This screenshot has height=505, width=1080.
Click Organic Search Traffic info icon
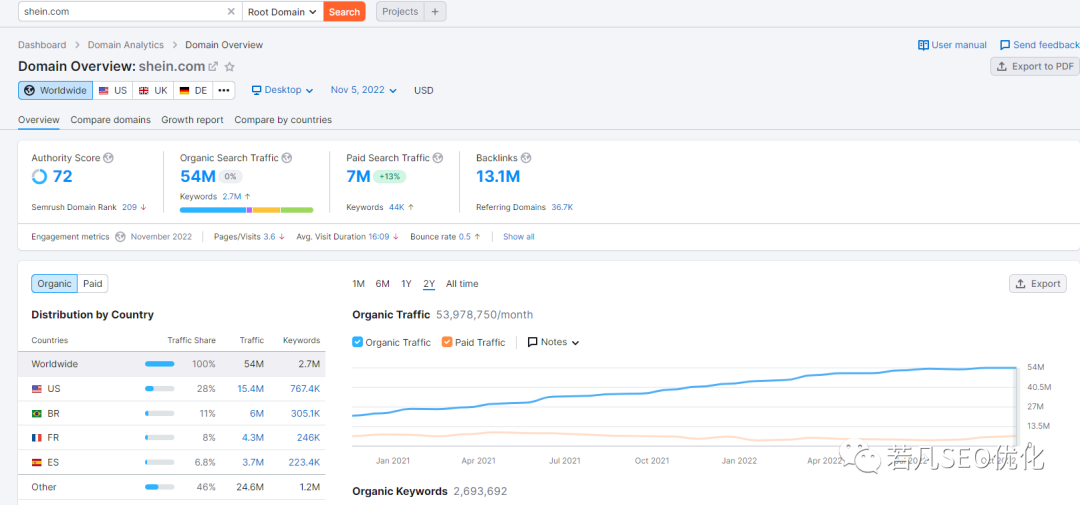tap(287, 158)
